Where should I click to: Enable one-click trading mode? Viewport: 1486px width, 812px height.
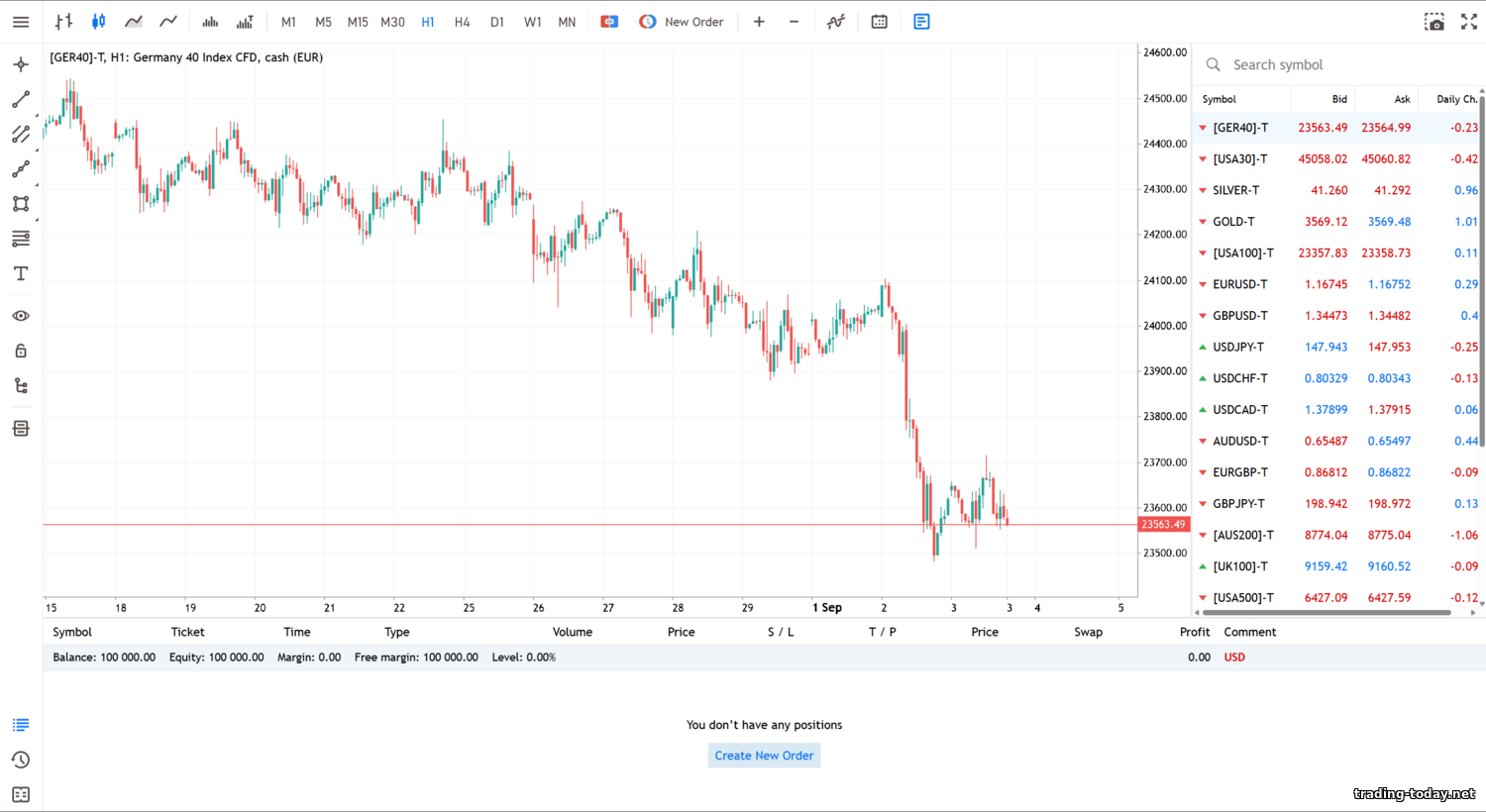click(609, 21)
